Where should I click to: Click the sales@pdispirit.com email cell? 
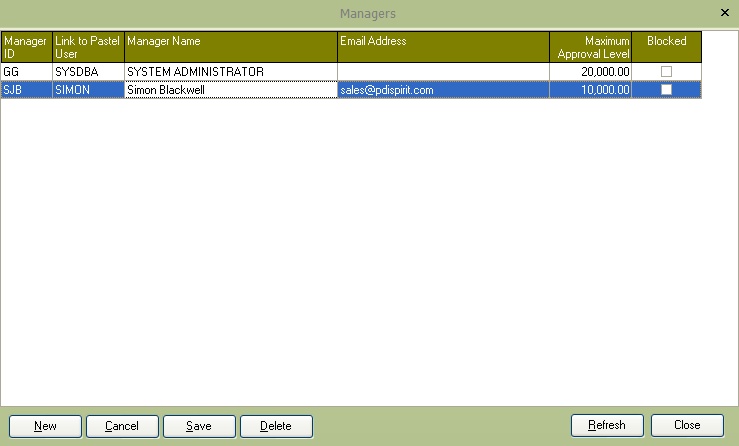tap(443, 90)
